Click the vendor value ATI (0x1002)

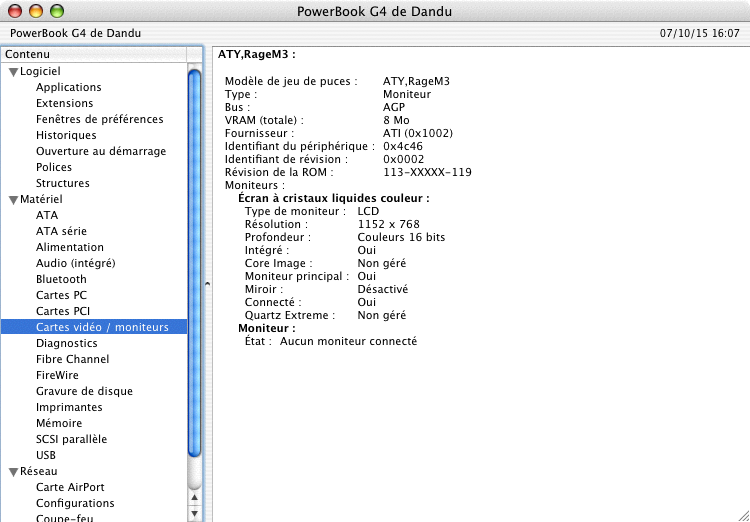tap(418, 133)
